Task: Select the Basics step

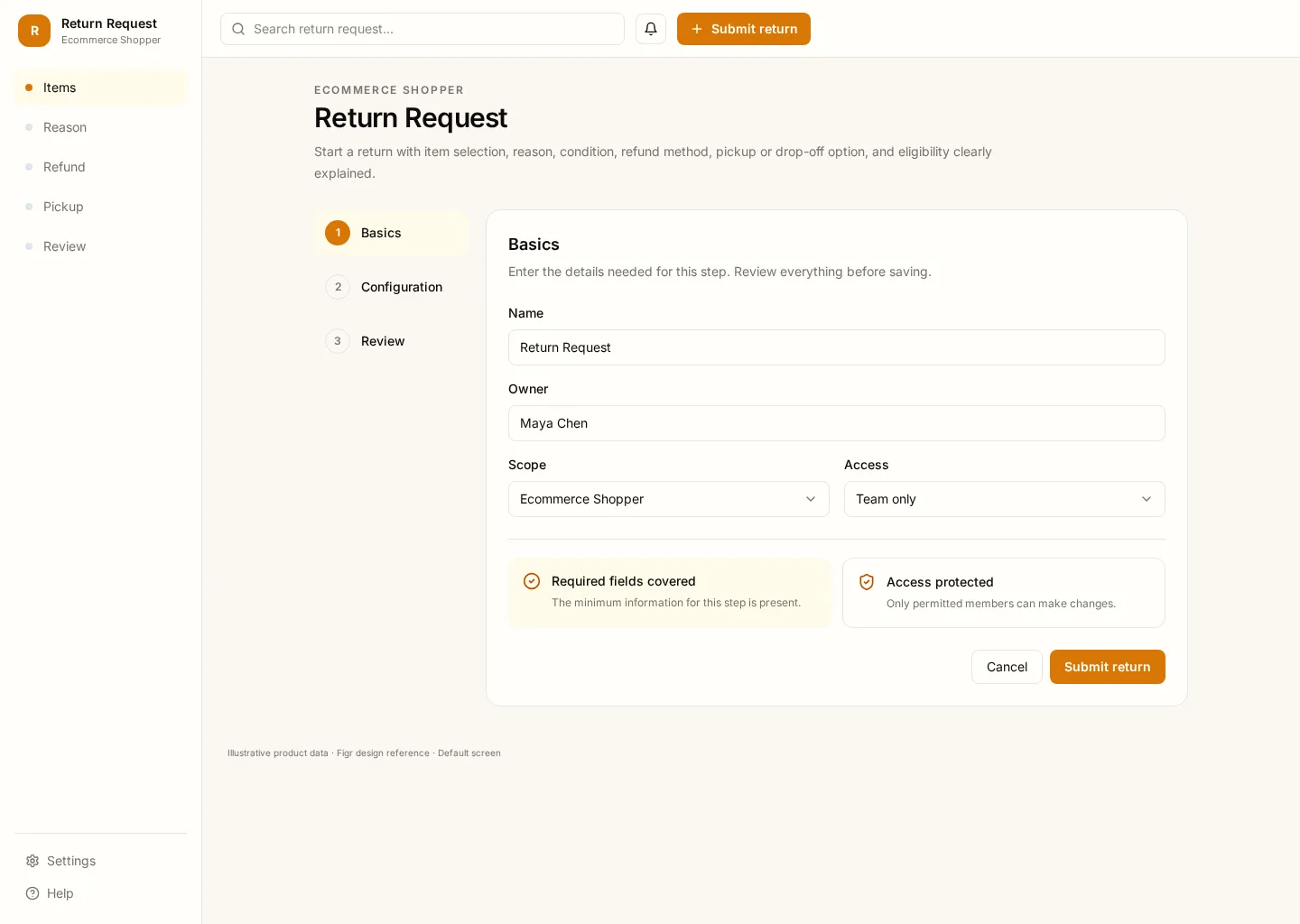Action: (x=392, y=233)
